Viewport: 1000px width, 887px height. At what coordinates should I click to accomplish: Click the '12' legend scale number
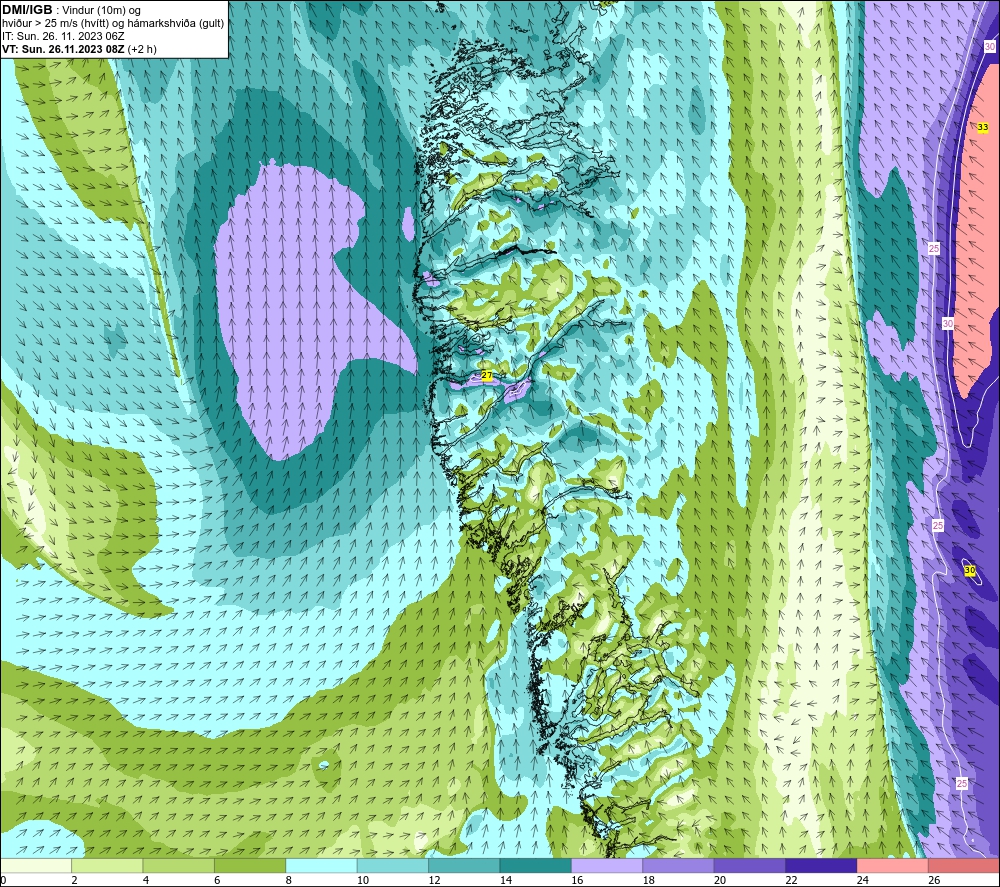tap(434, 880)
